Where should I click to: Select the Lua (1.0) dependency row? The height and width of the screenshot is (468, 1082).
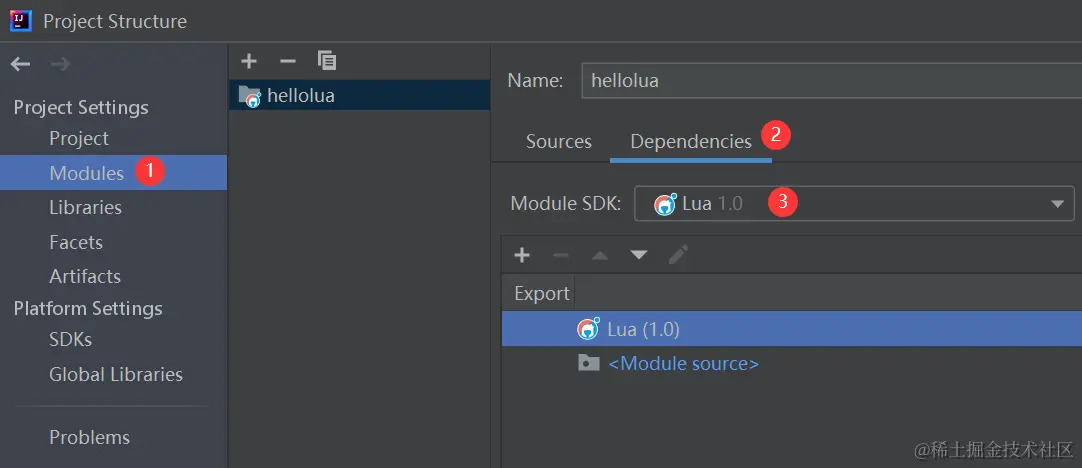pyautogui.click(x=643, y=329)
